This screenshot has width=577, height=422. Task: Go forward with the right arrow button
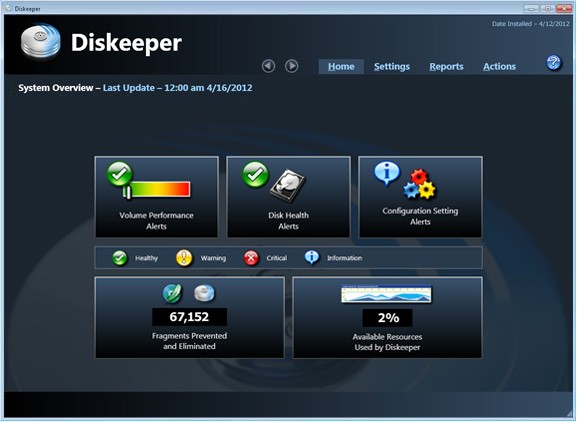pyautogui.click(x=291, y=66)
